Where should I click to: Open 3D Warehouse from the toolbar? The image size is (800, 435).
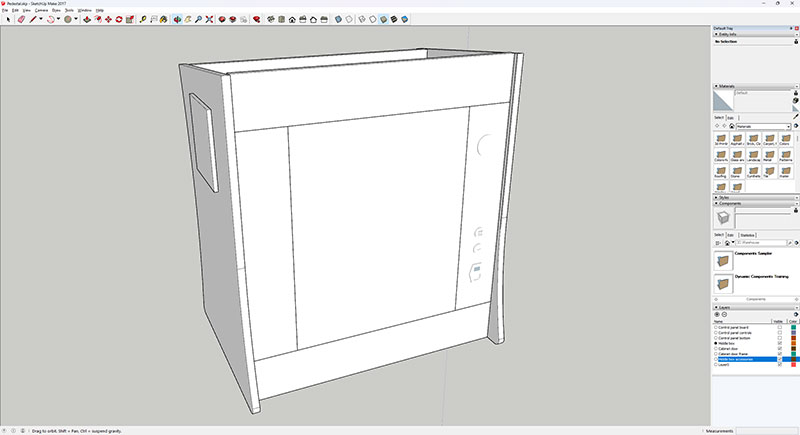point(221,19)
